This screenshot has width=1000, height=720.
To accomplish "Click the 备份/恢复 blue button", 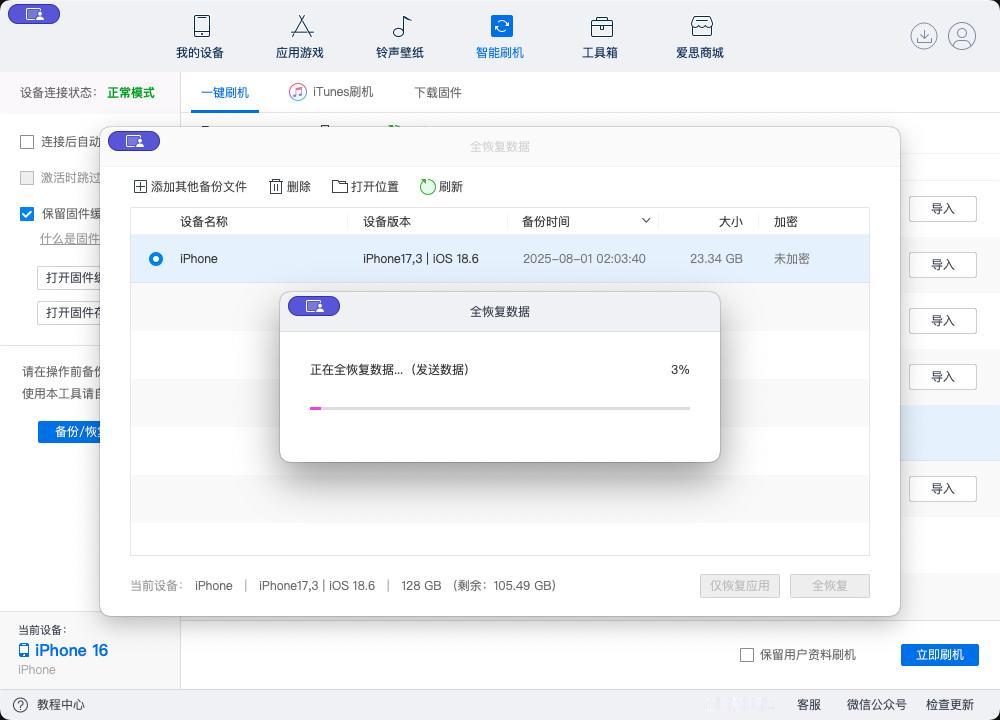I will (x=70, y=432).
